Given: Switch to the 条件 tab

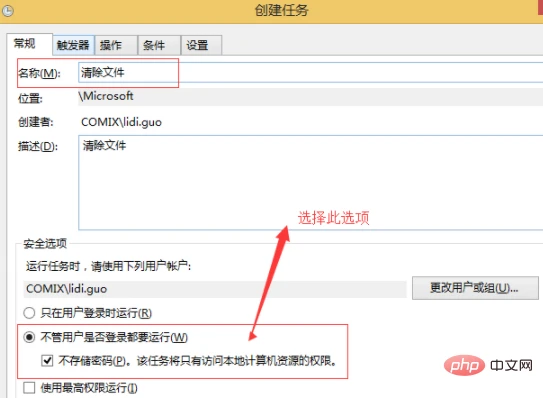Looking at the screenshot, I should (159, 45).
